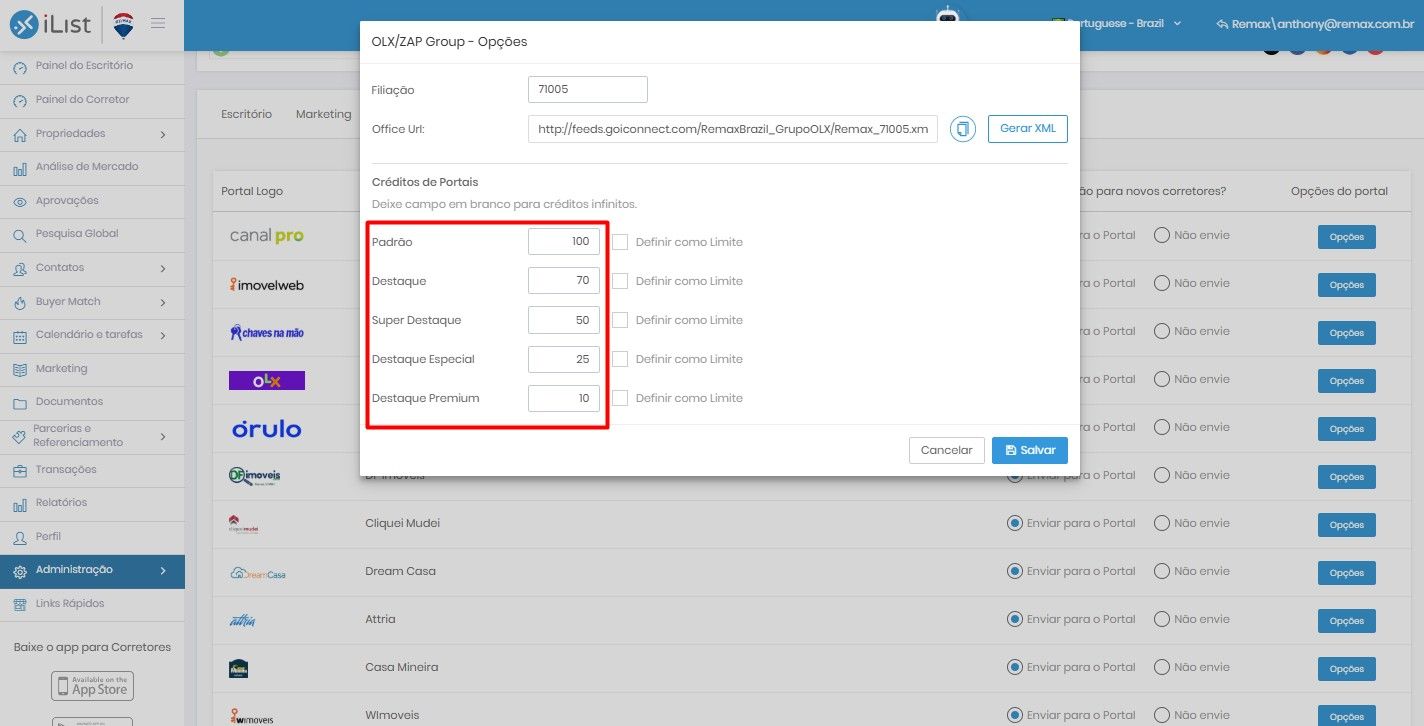Image resolution: width=1424 pixels, height=726 pixels.
Task: Check Definir como Limite for Destaque Especial
Action: point(620,359)
